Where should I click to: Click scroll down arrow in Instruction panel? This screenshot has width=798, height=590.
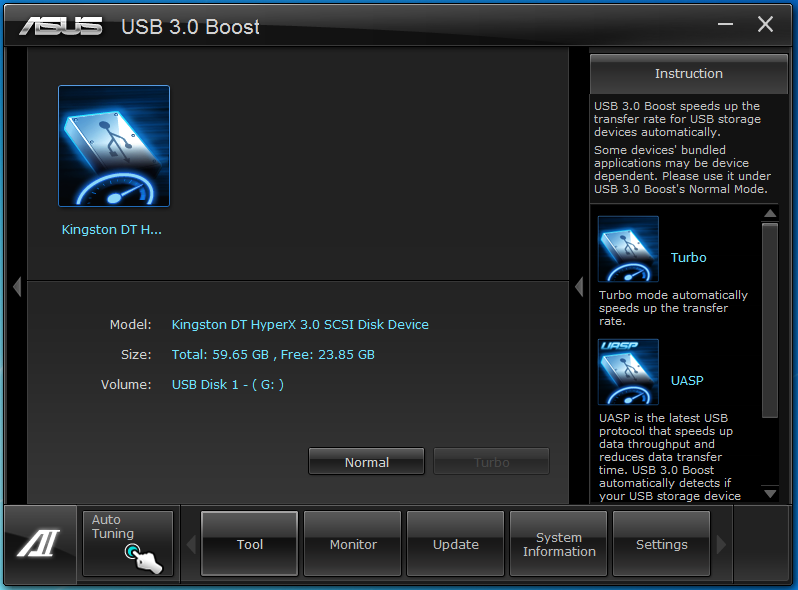tap(770, 493)
